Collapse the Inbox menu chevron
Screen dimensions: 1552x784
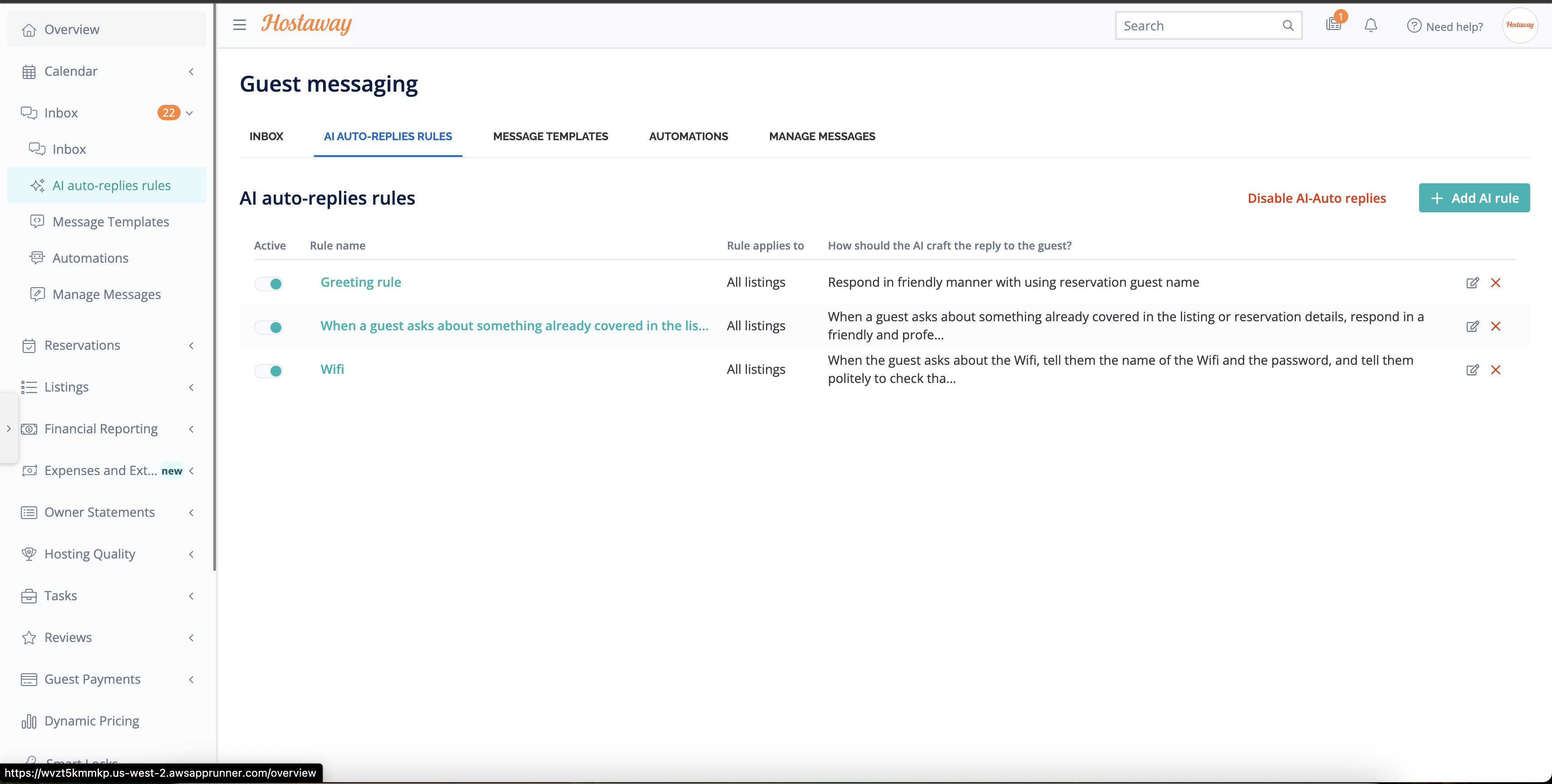pos(189,113)
